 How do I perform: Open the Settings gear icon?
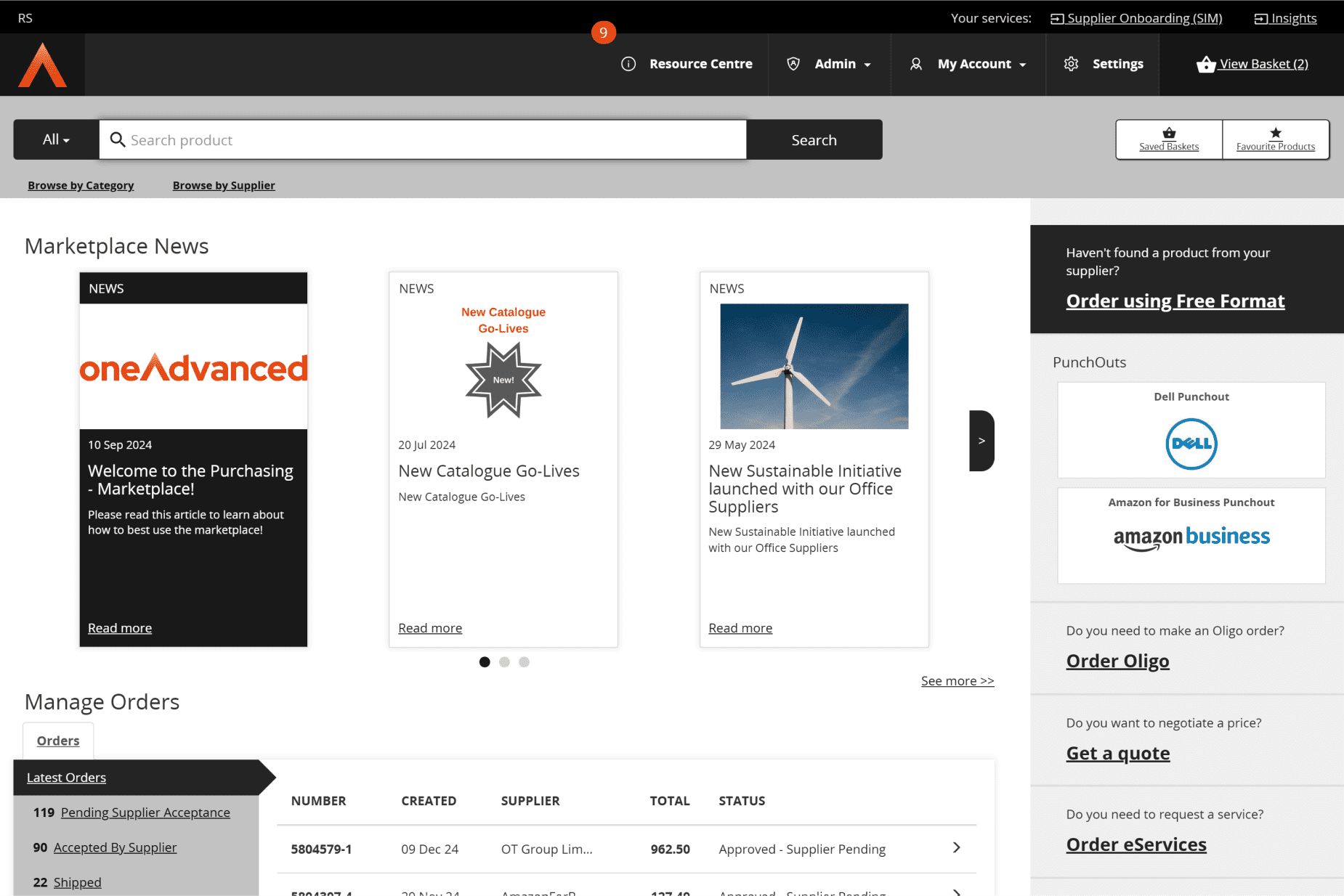1071,64
